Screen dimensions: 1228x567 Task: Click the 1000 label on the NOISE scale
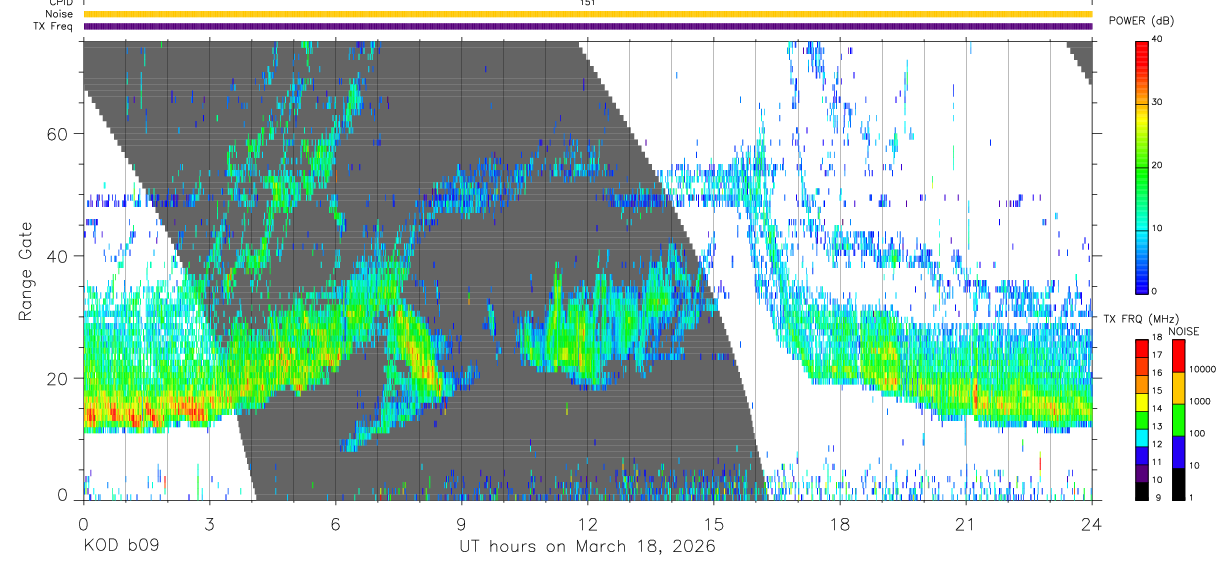pos(1200,401)
